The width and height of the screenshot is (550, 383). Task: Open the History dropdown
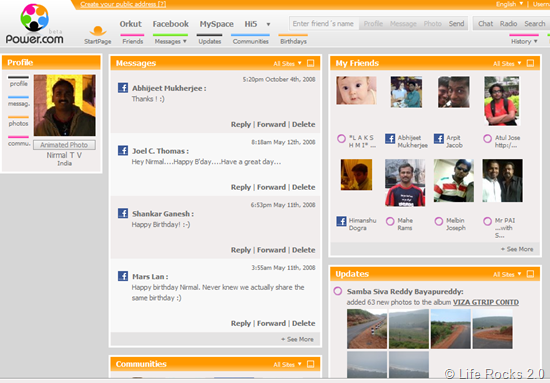coord(524,40)
